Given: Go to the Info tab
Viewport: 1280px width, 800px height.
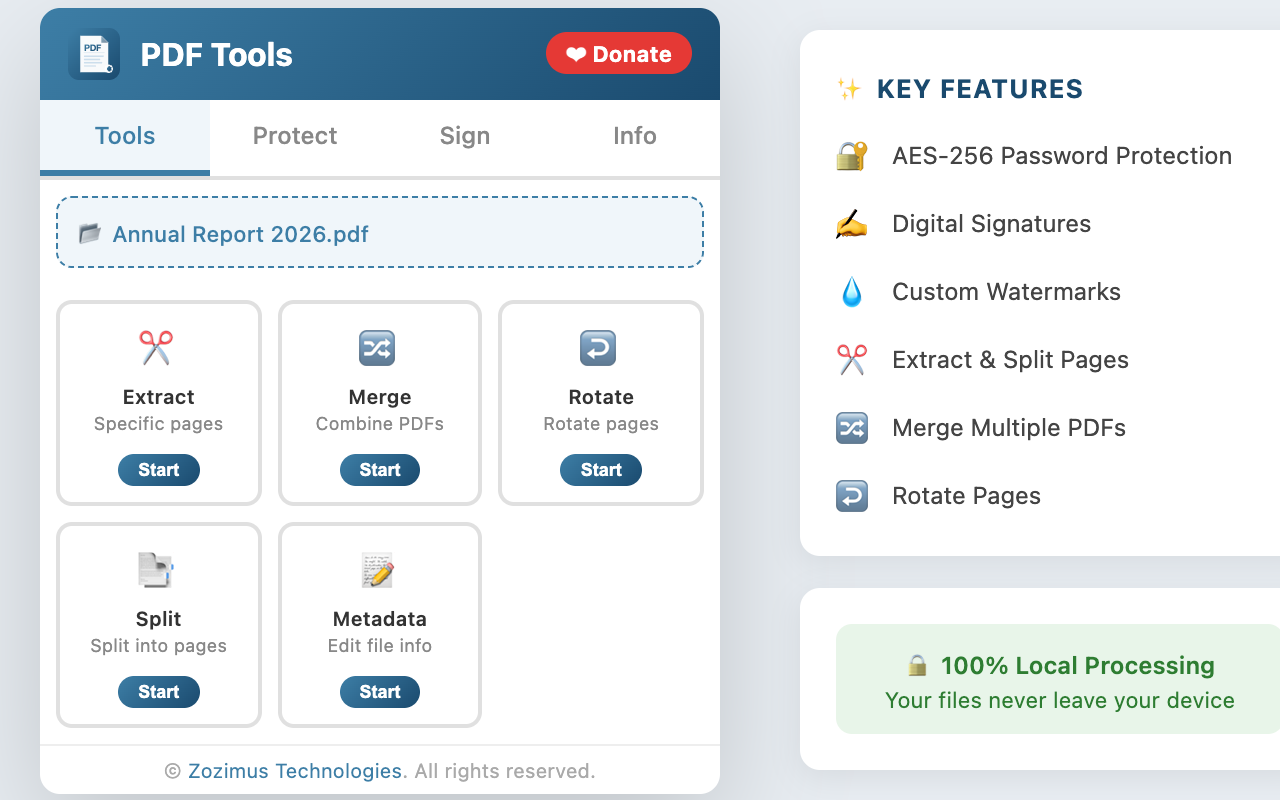Looking at the screenshot, I should 635,137.
